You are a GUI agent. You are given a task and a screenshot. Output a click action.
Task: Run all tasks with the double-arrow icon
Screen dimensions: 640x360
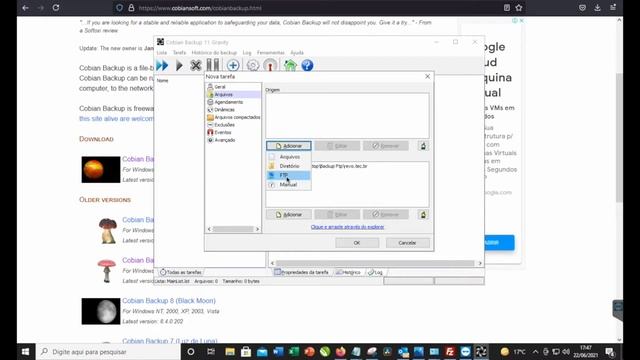click(162, 65)
